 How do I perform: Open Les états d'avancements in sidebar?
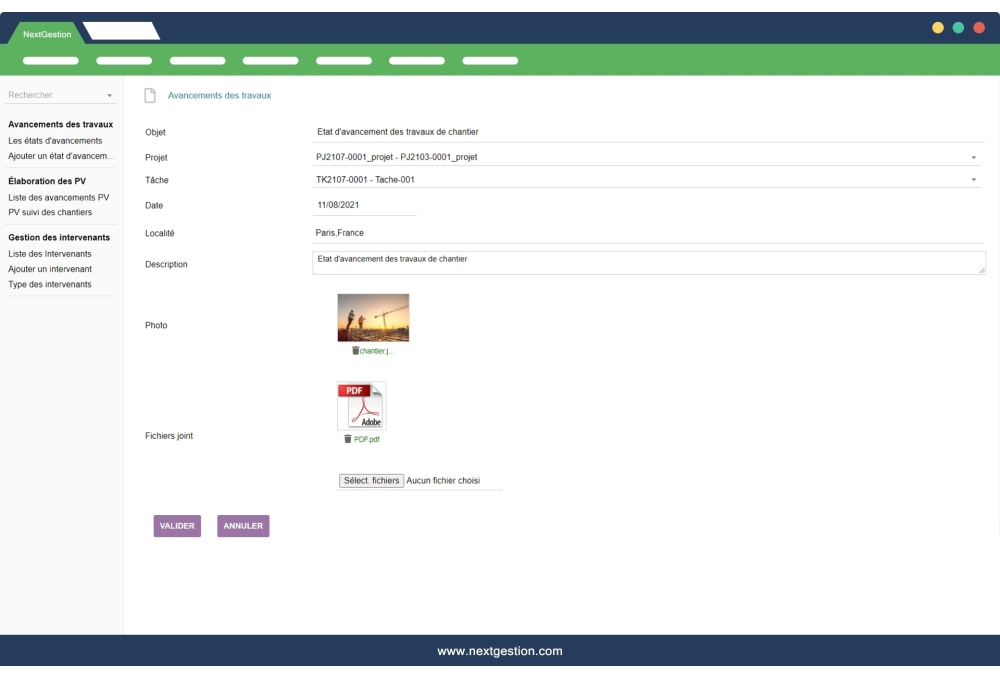point(55,141)
